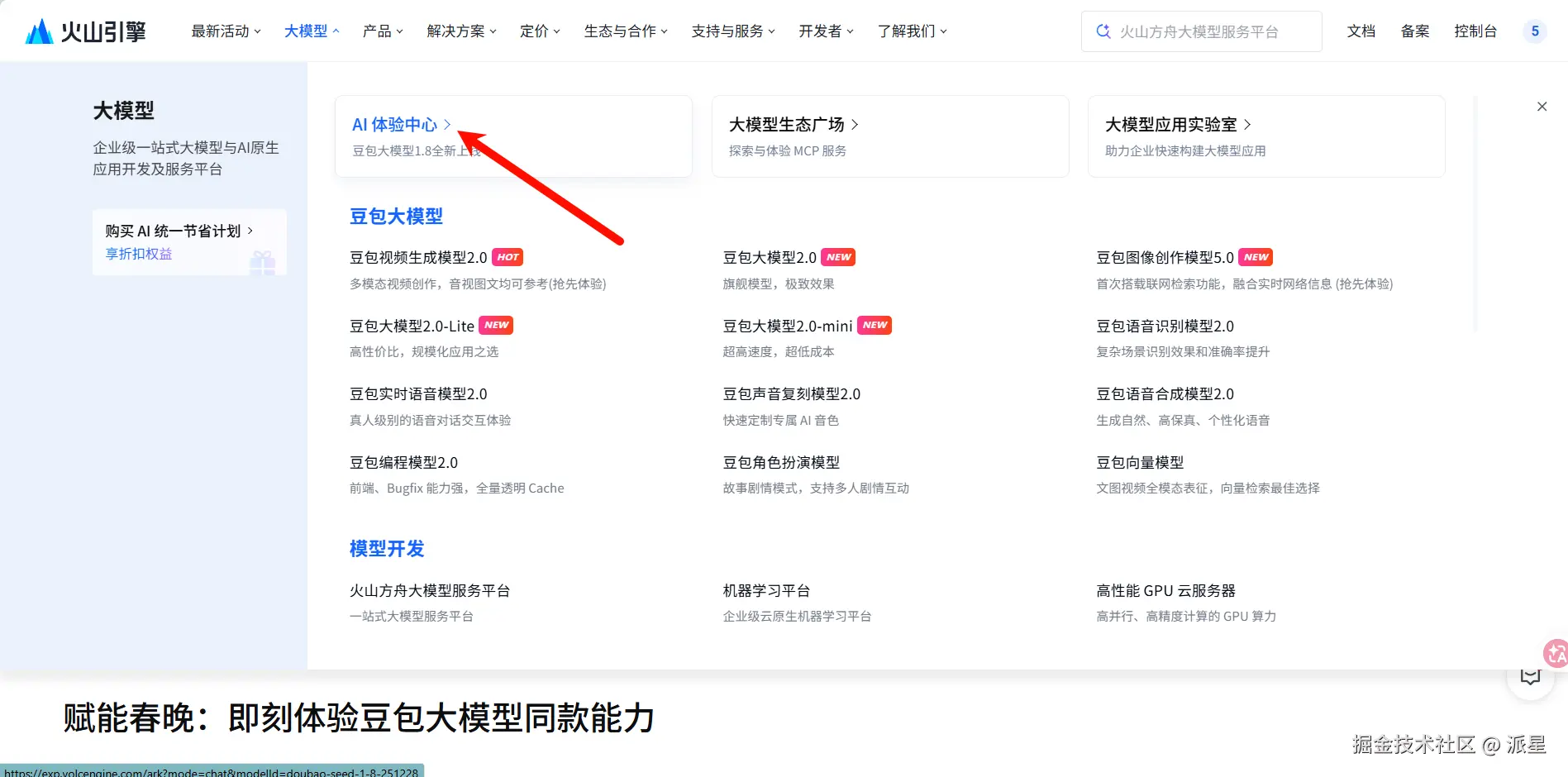Click the 模型开发 section heading
The height and width of the screenshot is (777, 1568).
387,549
